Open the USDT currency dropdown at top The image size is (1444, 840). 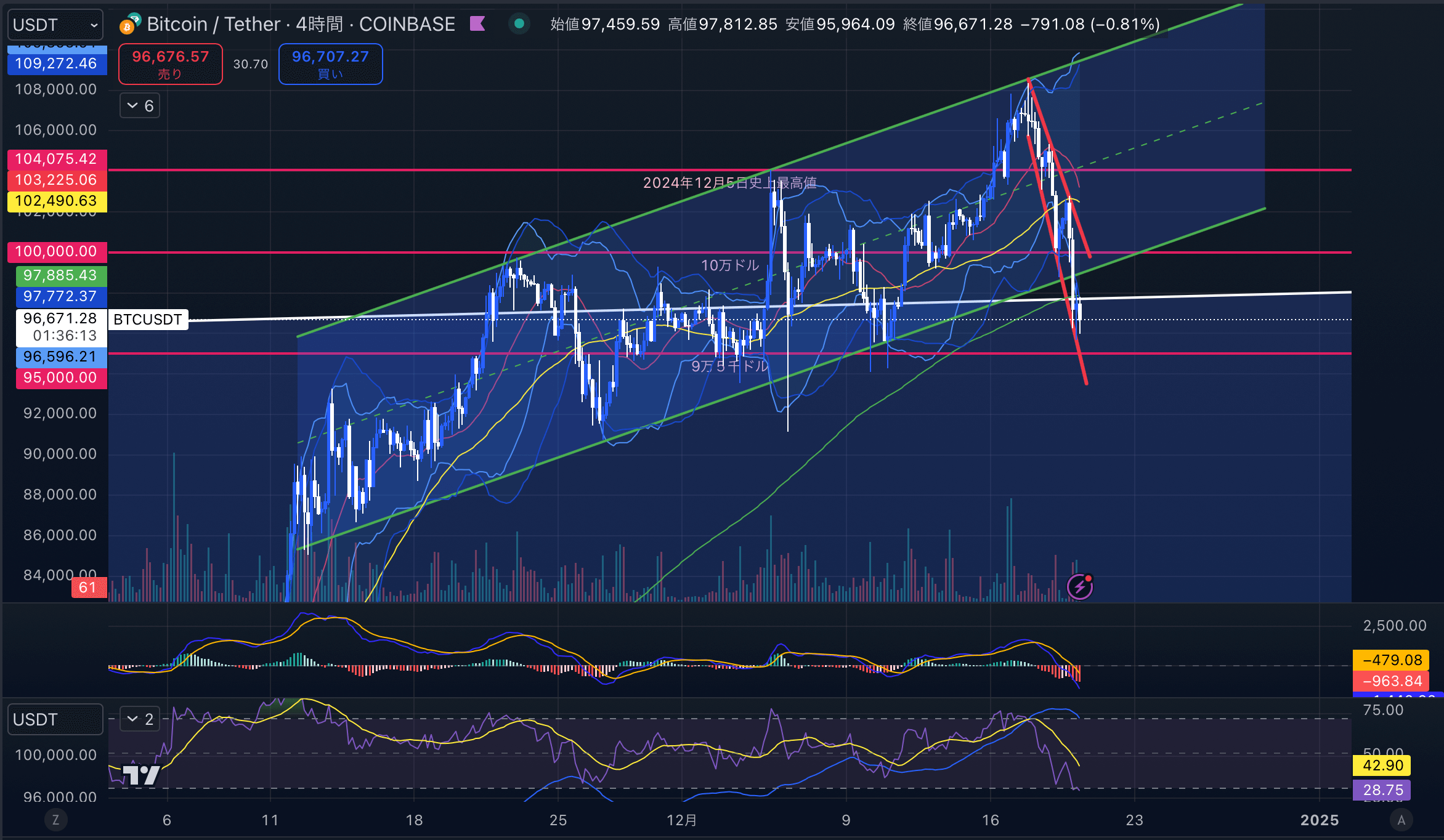55,25
